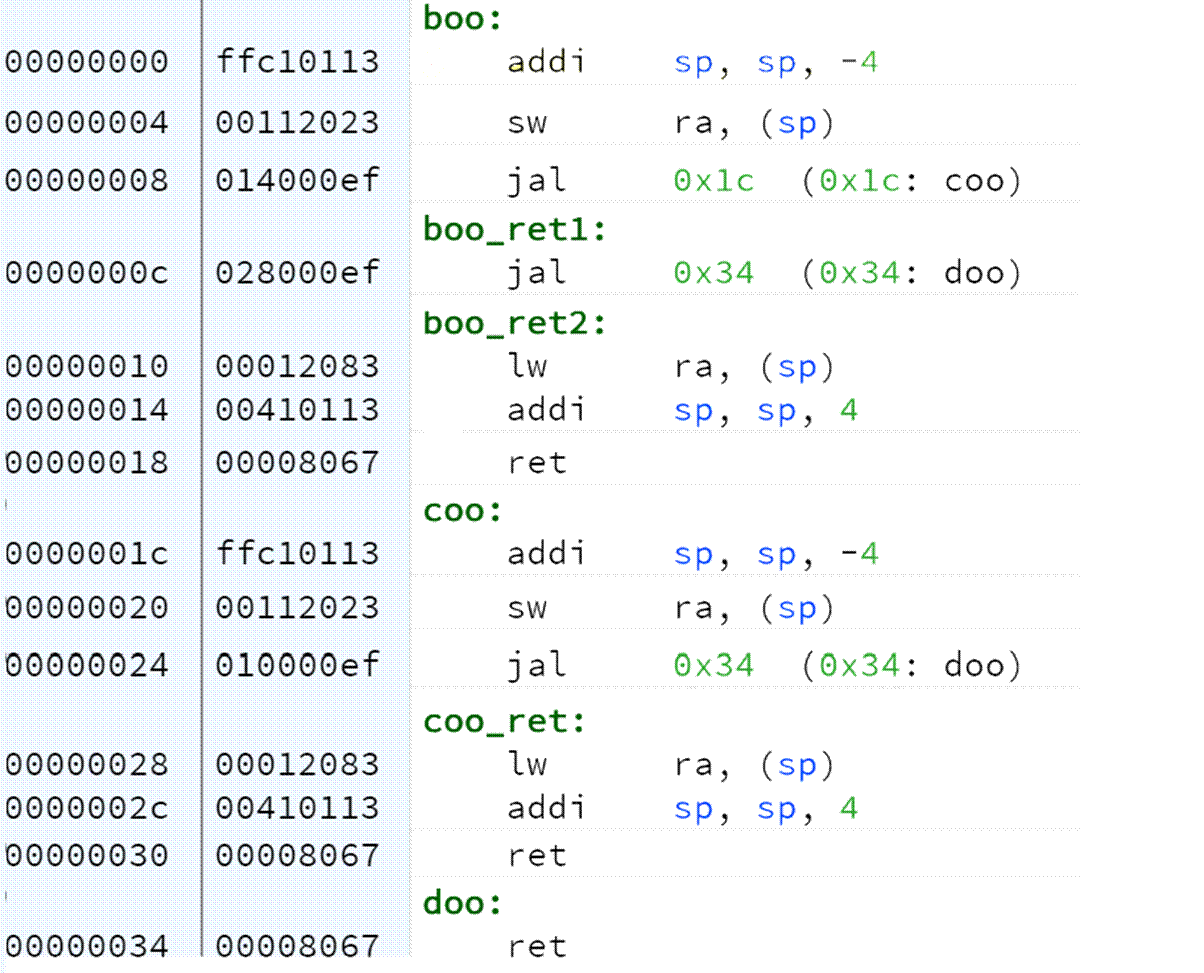This screenshot has width=1204, height=973.
Task: Click address 0000000c
Action: (87, 273)
